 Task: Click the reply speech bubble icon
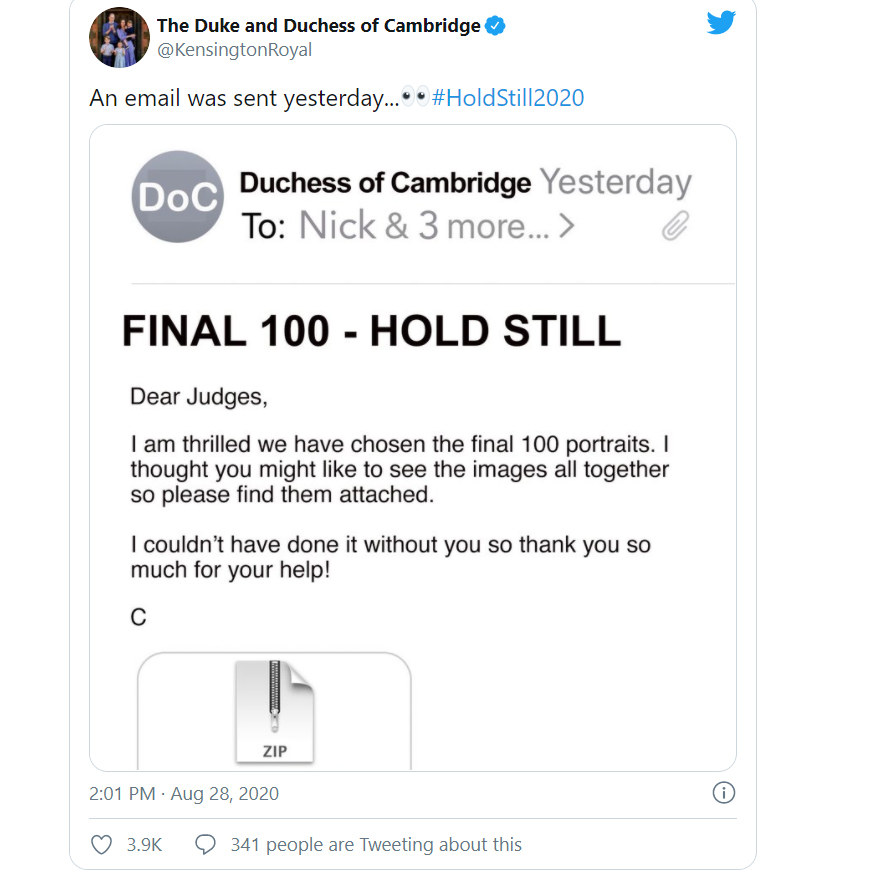pos(205,845)
